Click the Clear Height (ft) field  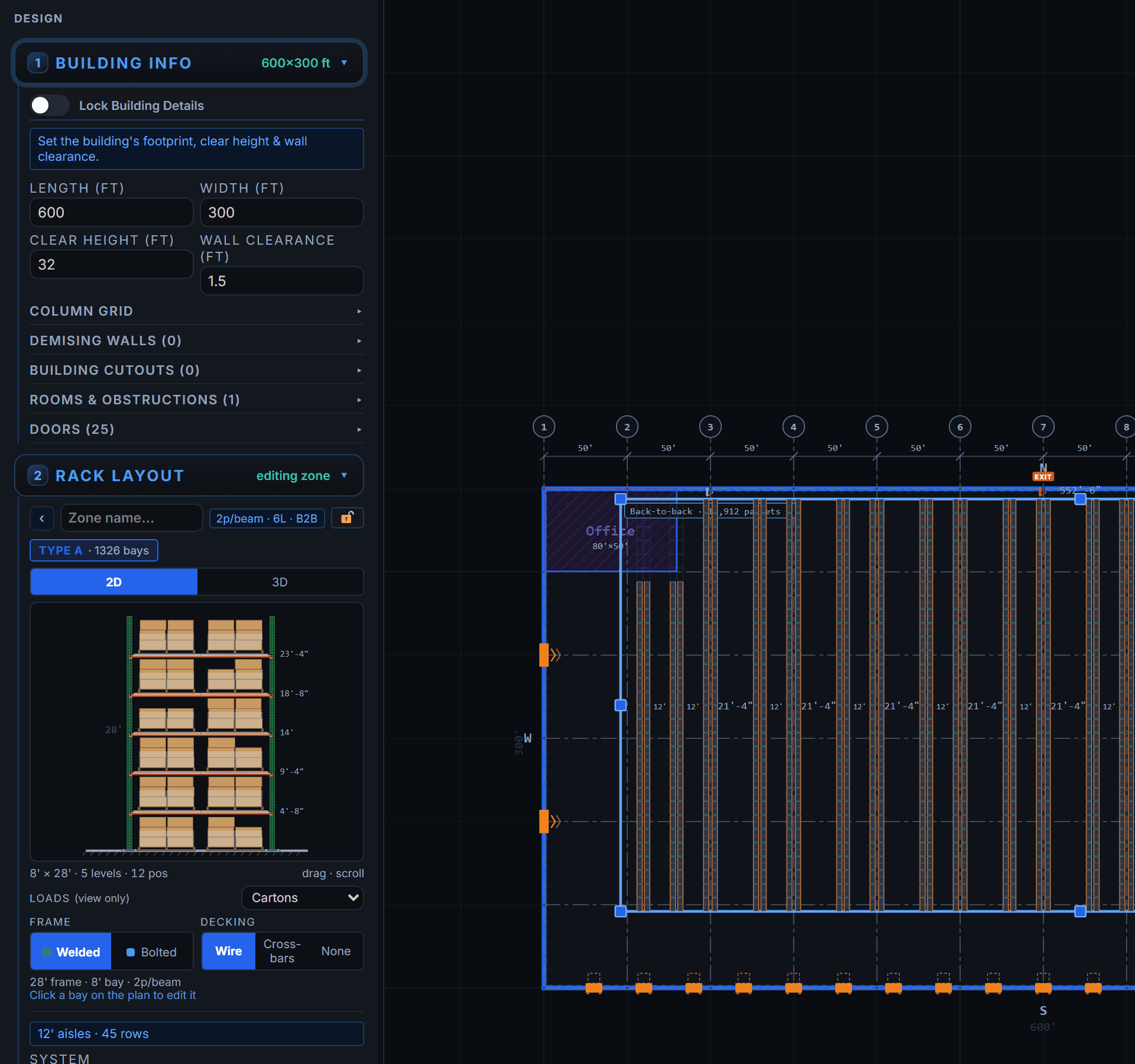[111, 264]
